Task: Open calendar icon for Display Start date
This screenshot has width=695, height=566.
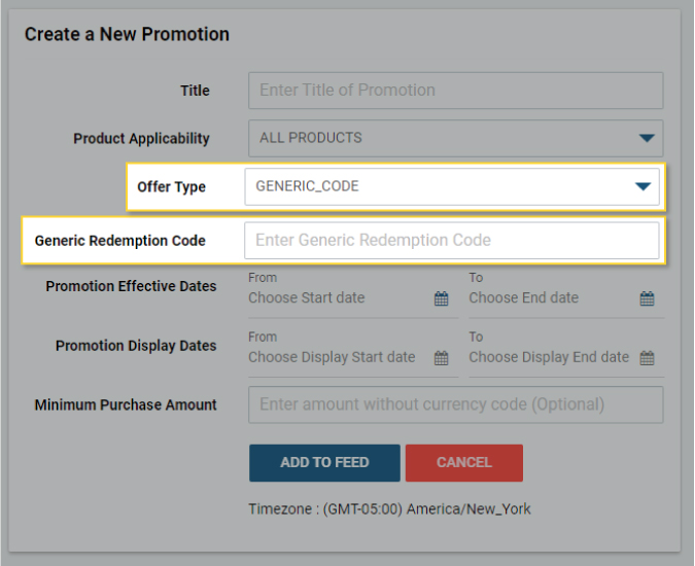Action: point(441,358)
